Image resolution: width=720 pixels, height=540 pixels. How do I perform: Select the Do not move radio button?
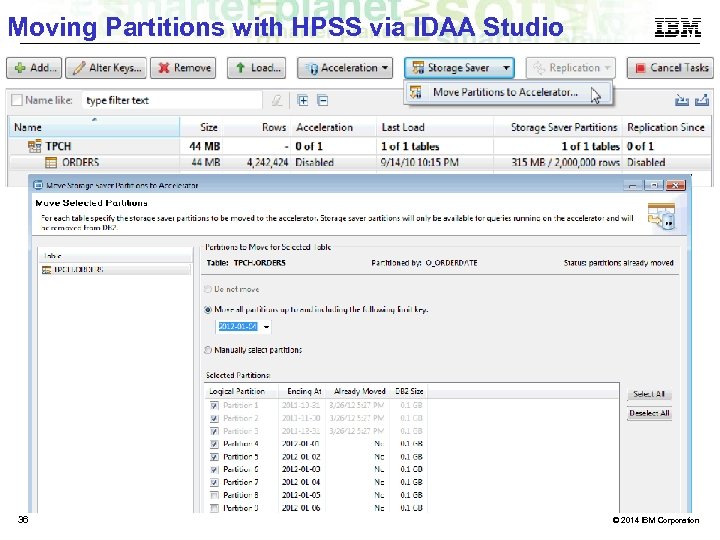(208, 289)
